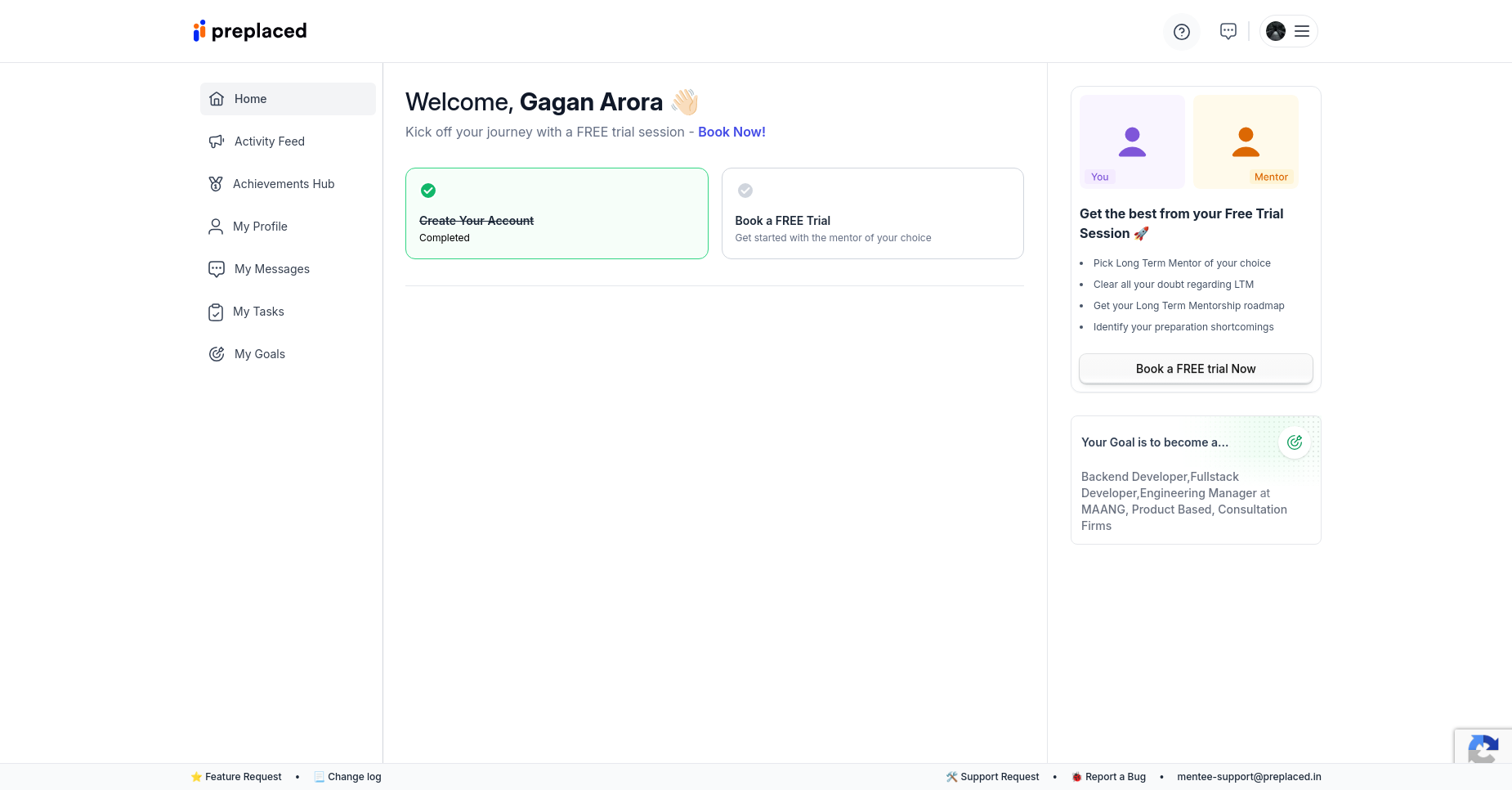
Task: Open My Profile page
Action: (260, 227)
